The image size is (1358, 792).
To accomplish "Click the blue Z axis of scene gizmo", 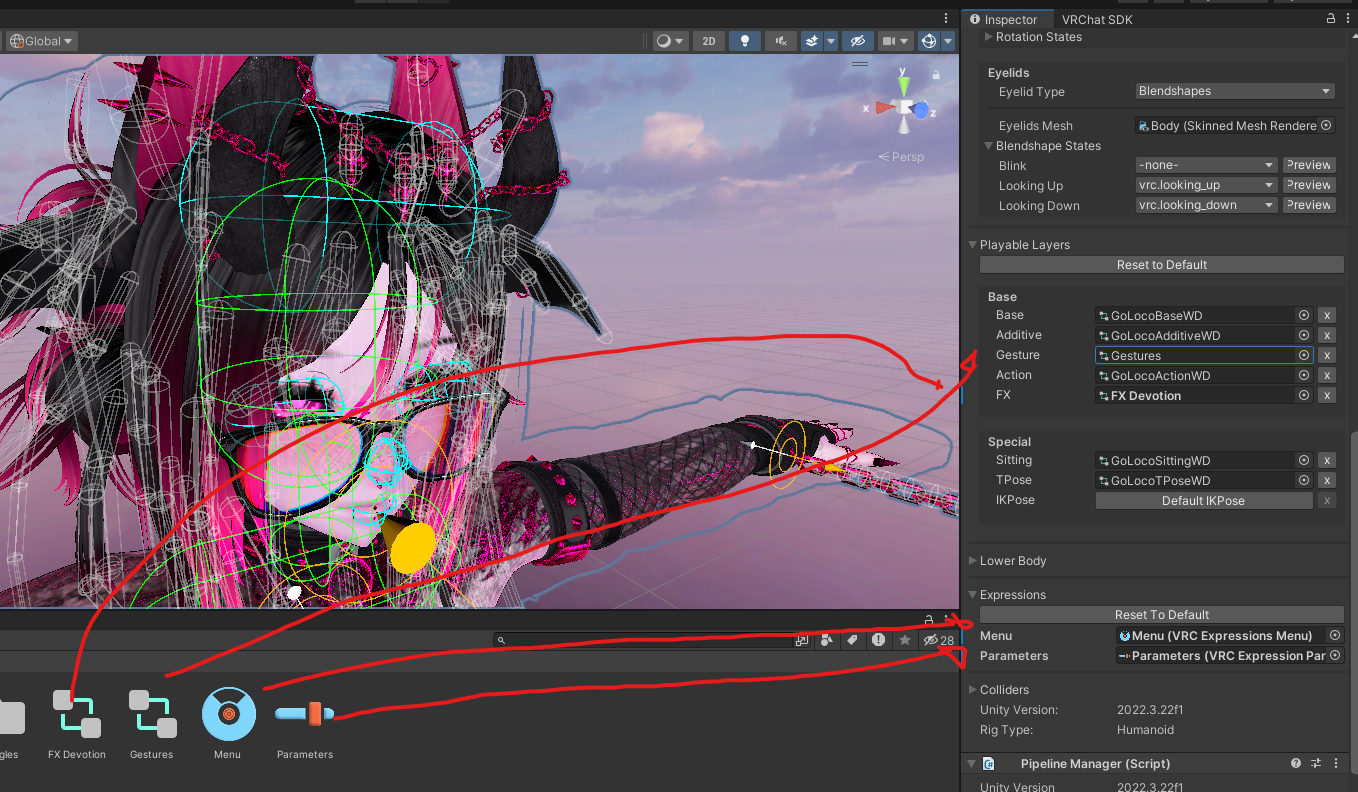I will tap(922, 110).
